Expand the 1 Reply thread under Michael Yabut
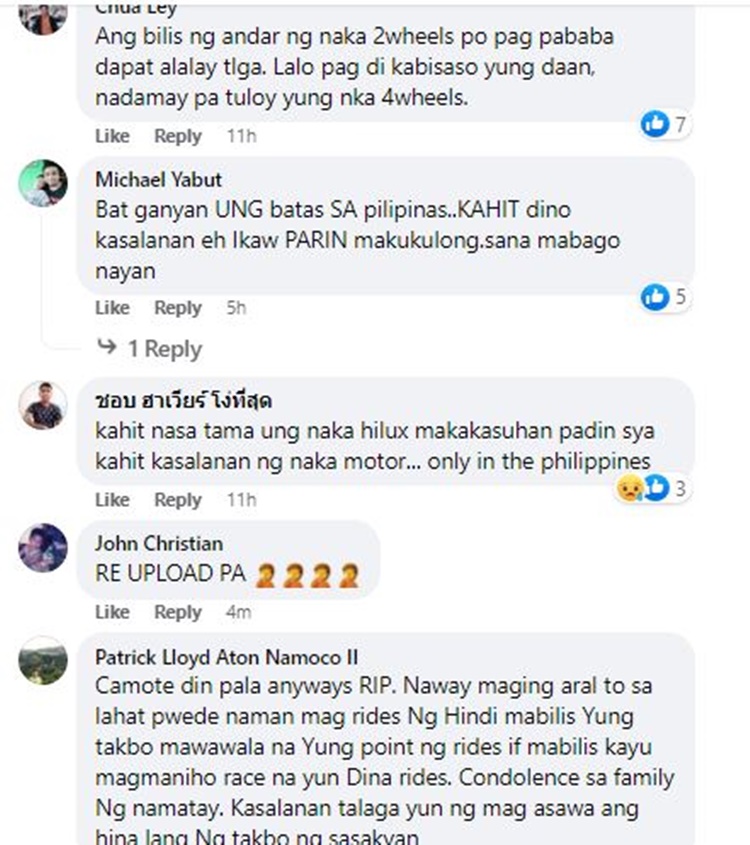Viewport: 750px width, 845px height. pos(165,349)
